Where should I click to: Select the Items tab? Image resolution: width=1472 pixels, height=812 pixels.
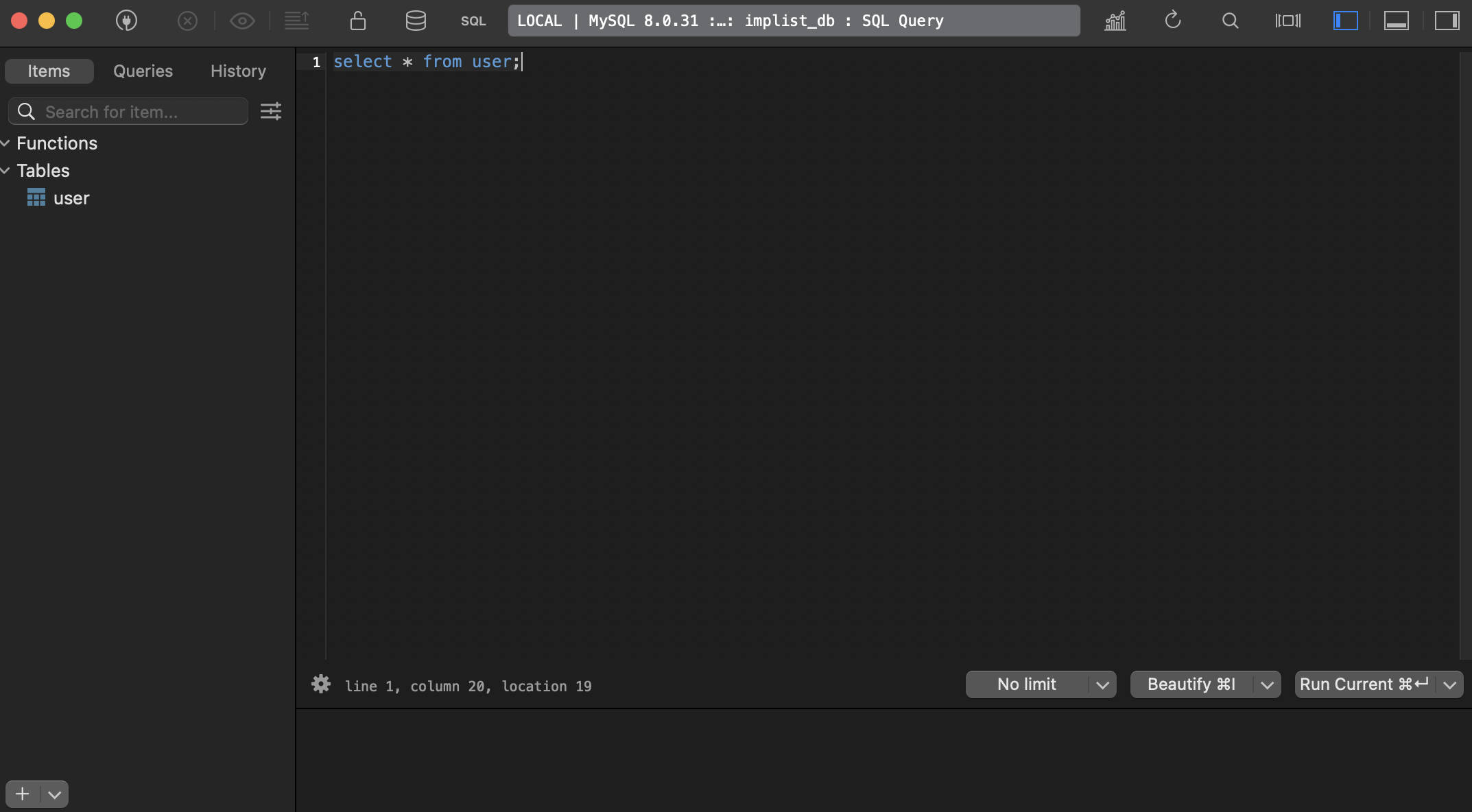tap(48, 70)
